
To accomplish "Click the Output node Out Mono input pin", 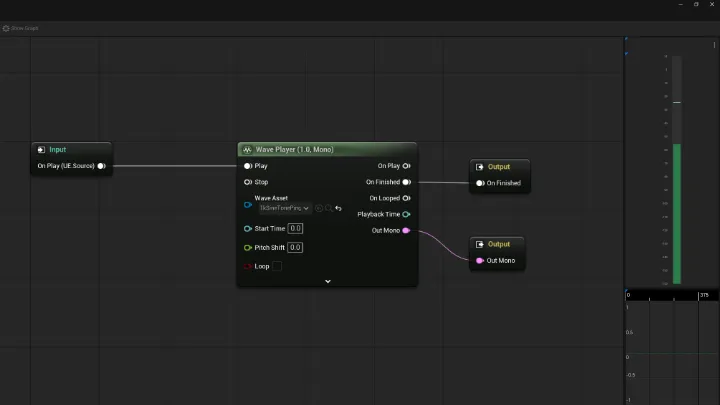I will 480,261.
